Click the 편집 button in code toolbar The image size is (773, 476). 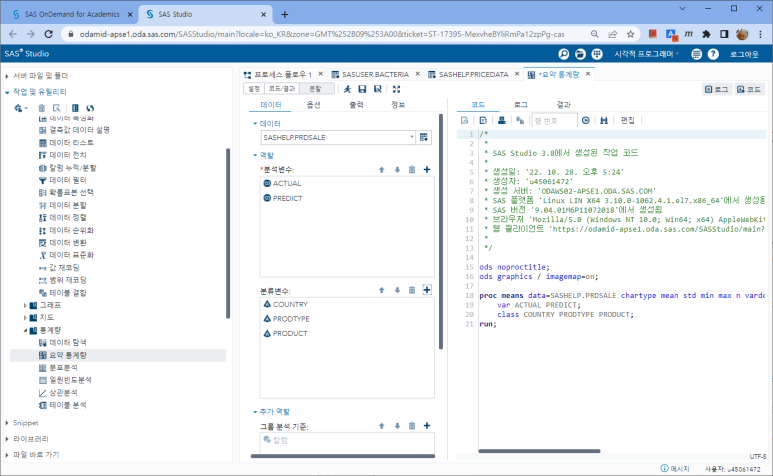[x=628, y=120]
